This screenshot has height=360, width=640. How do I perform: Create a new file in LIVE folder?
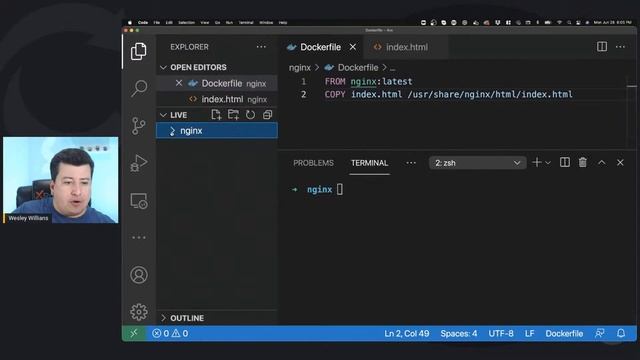(216, 115)
